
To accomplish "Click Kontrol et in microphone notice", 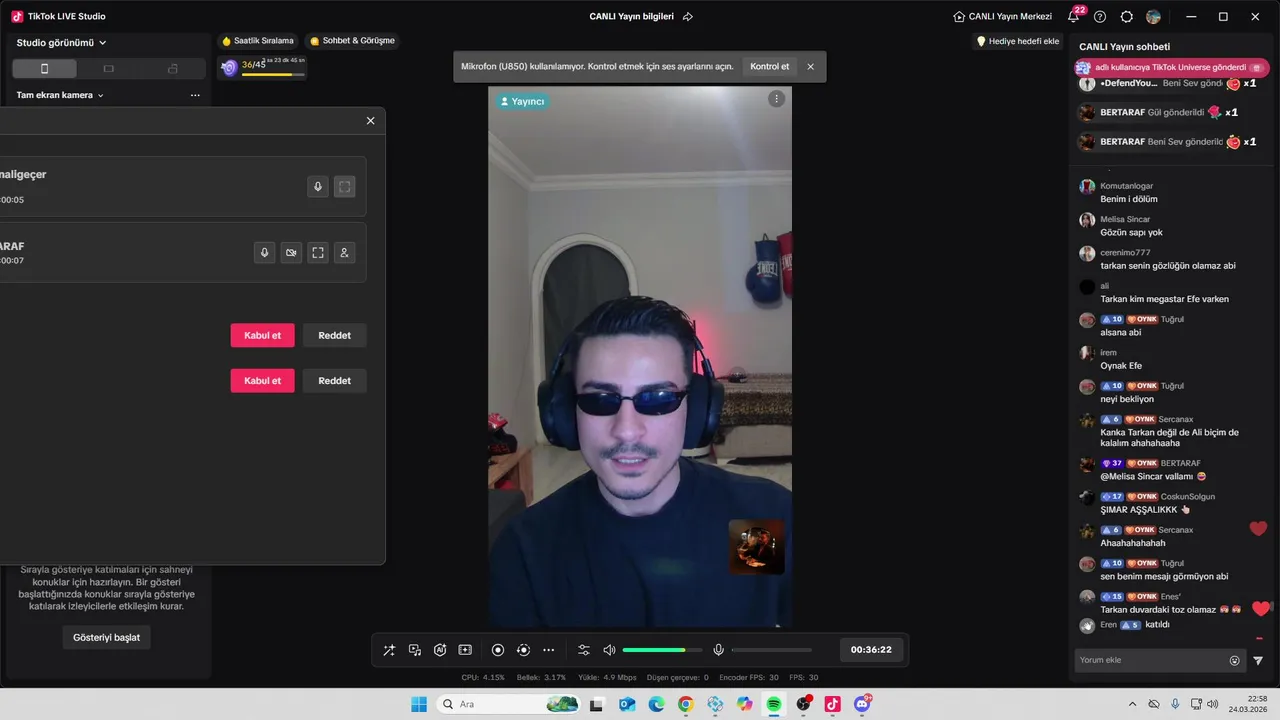I will [x=769, y=67].
